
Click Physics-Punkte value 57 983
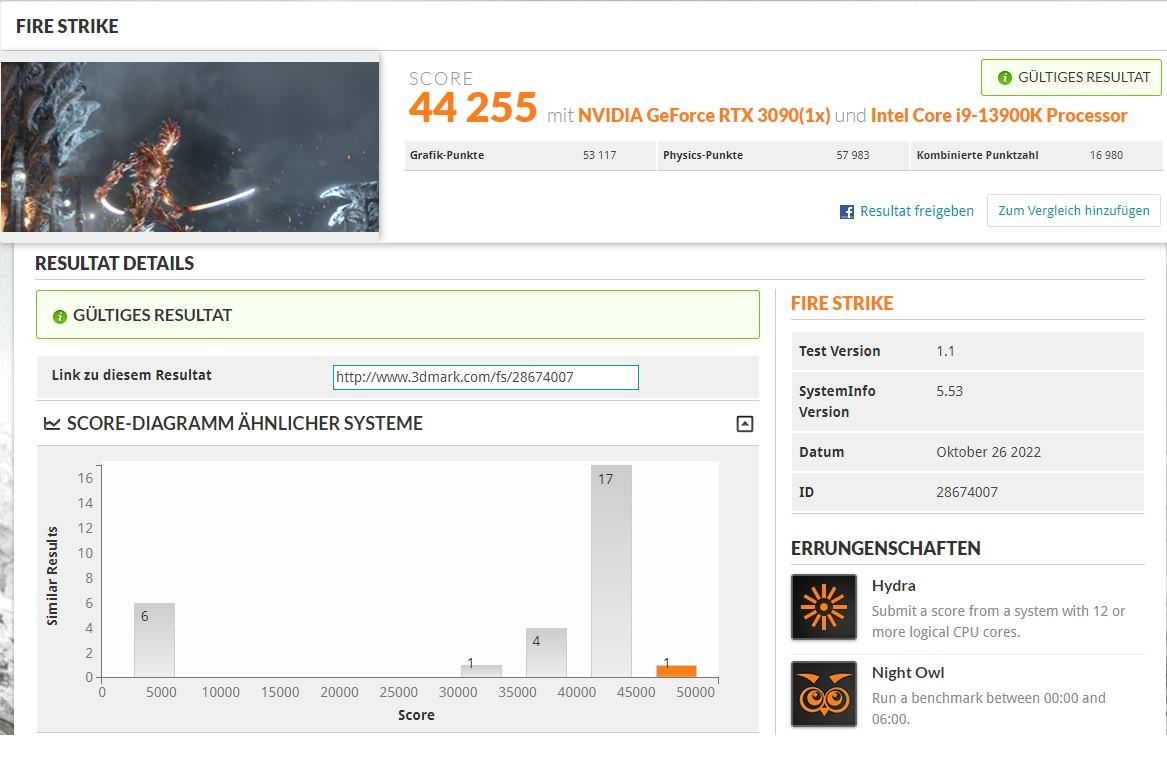tap(852, 155)
